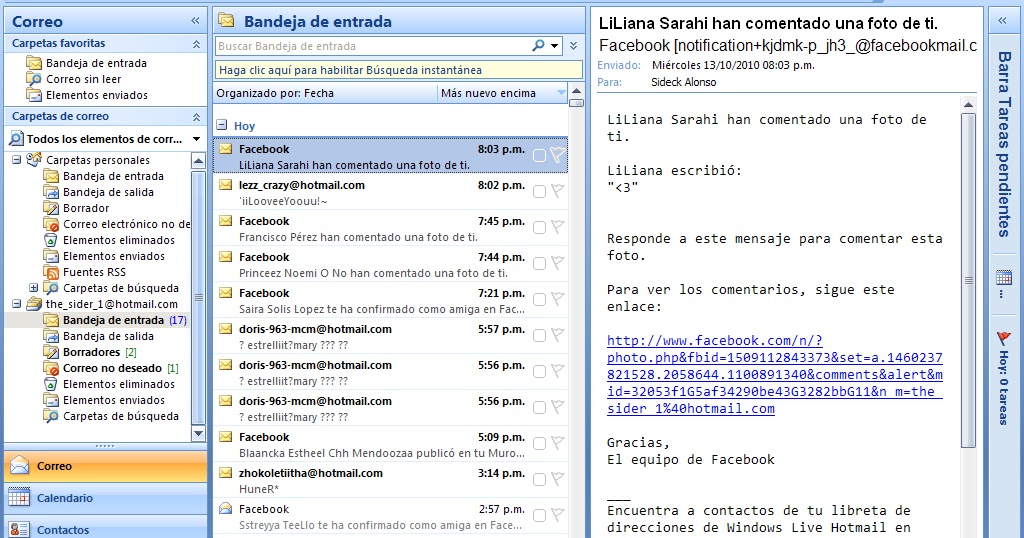Click the reading pane scrollbar thumb
The image size is (1024, 538).
[x=968, y=281]
